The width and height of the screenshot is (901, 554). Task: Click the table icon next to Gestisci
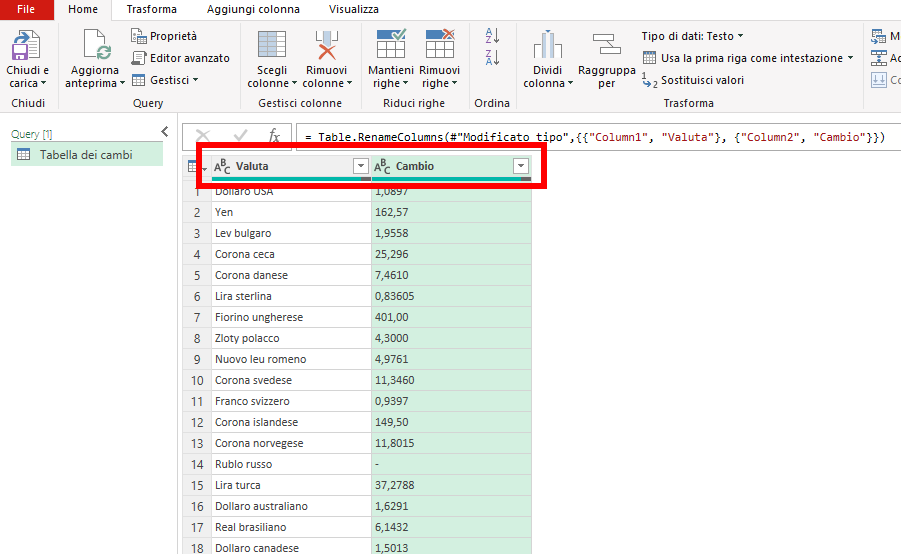coord(138,80)
